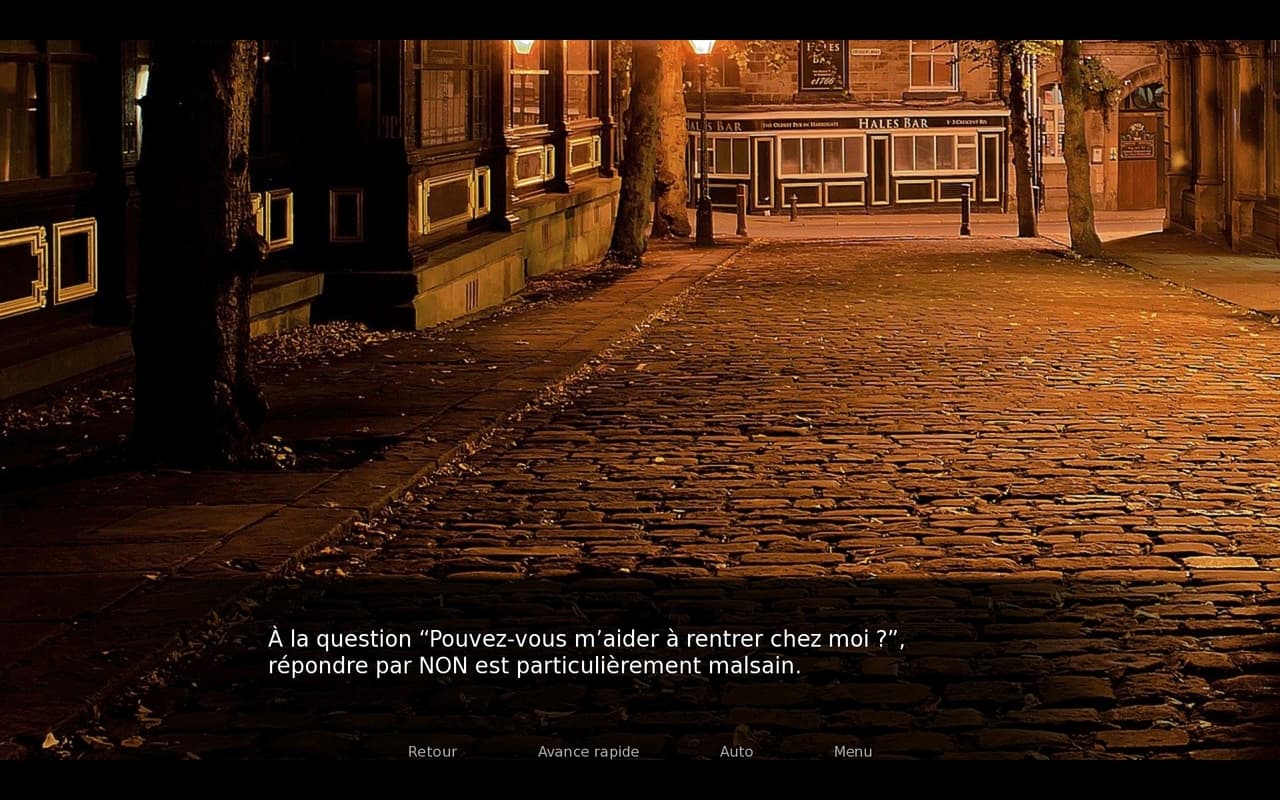Click the hanging pub sign above Hales Bar
Viewport: 1280px width, 800px height.
click(823, 66)
